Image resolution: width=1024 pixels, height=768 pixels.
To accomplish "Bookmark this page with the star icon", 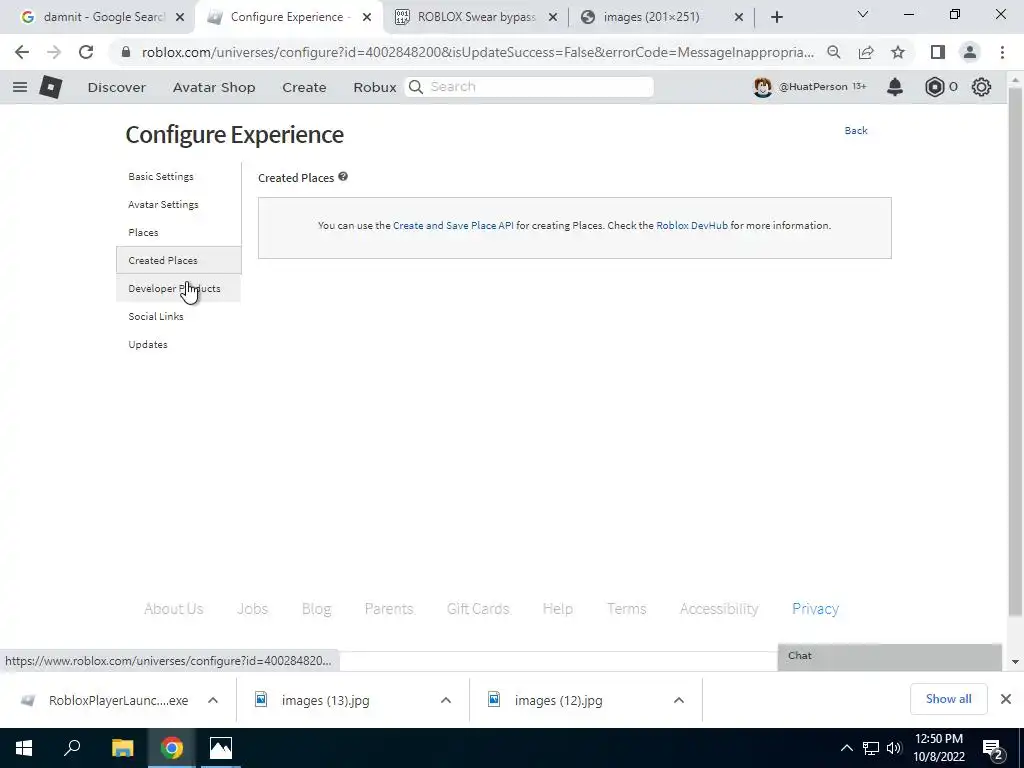I will click(898, 52).
